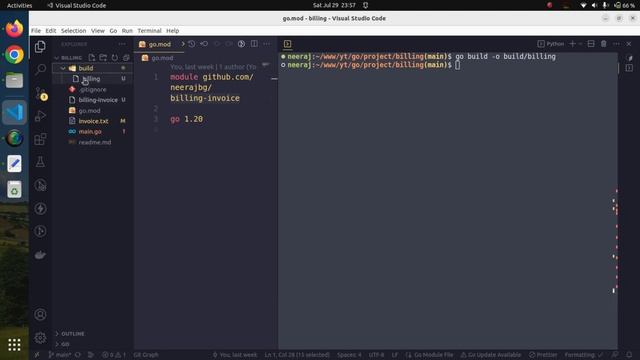Open Git Graph from status bar
The width and height of the screenshot is (640, 360).
click(x=146, y=355)
